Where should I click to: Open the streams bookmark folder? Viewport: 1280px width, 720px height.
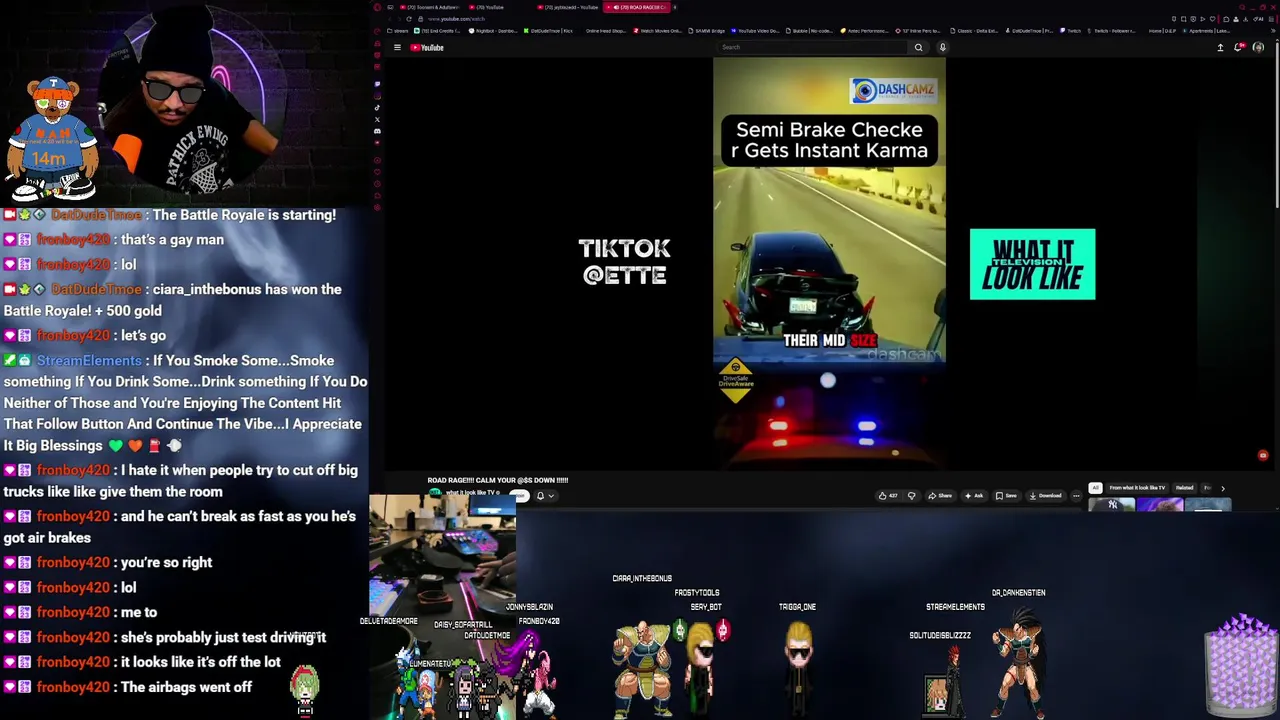[397, 31]
